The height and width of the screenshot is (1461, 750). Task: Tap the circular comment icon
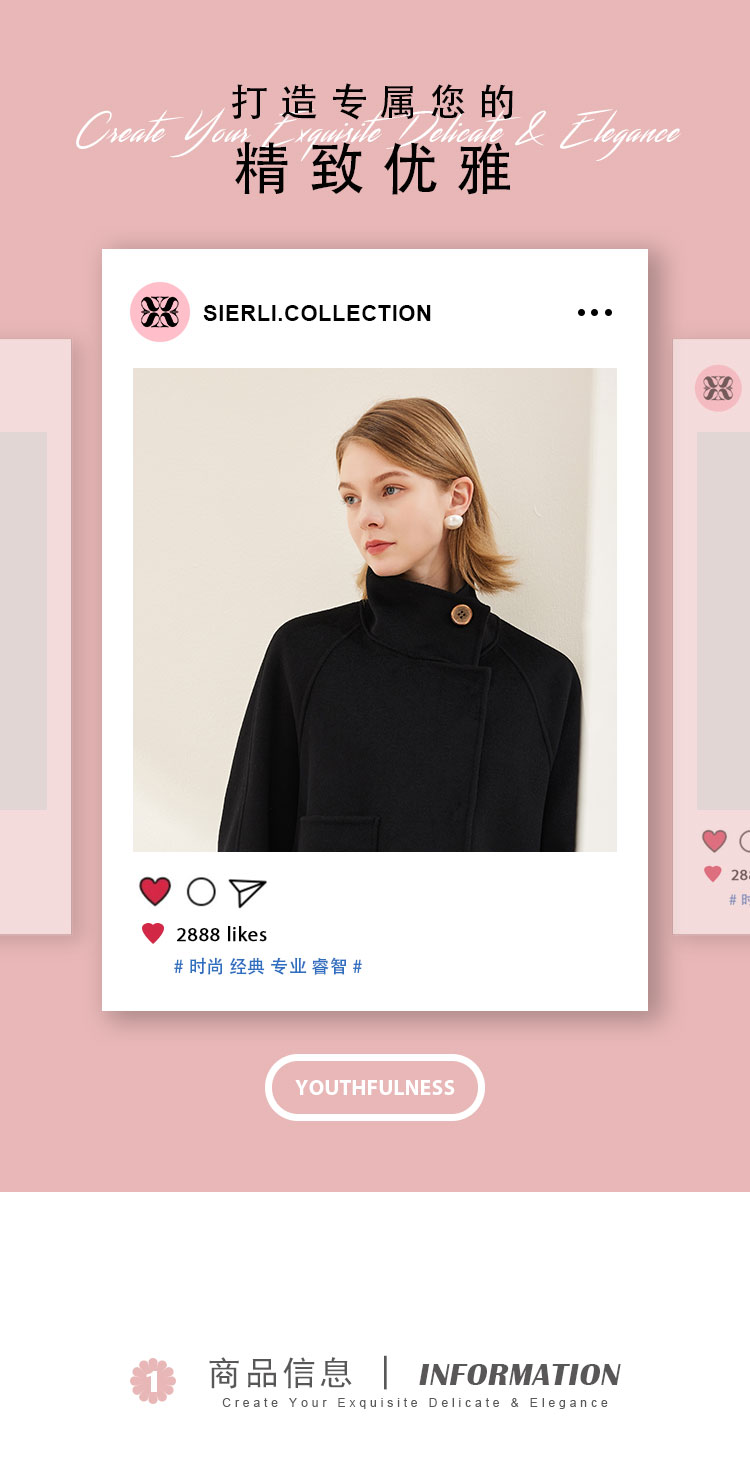(201, 892)
